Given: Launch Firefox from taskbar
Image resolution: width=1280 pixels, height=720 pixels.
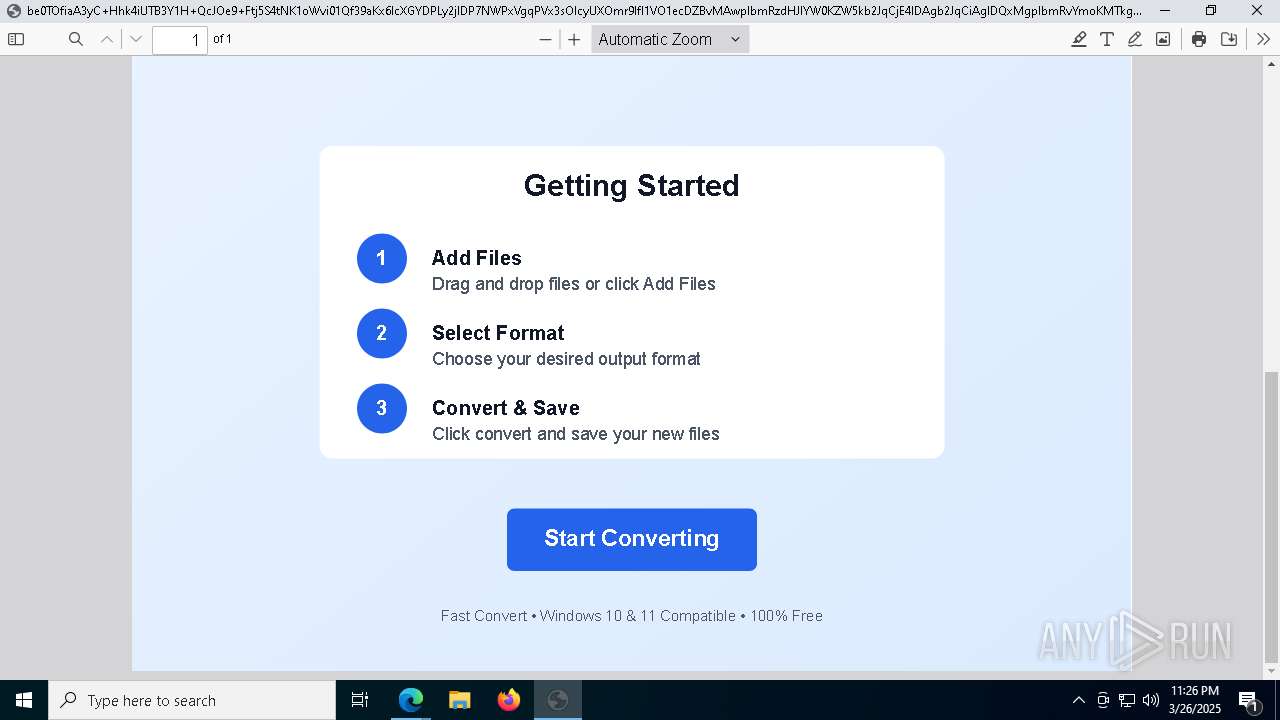Looking at the screenshot, I should click(x=509, y=700).
